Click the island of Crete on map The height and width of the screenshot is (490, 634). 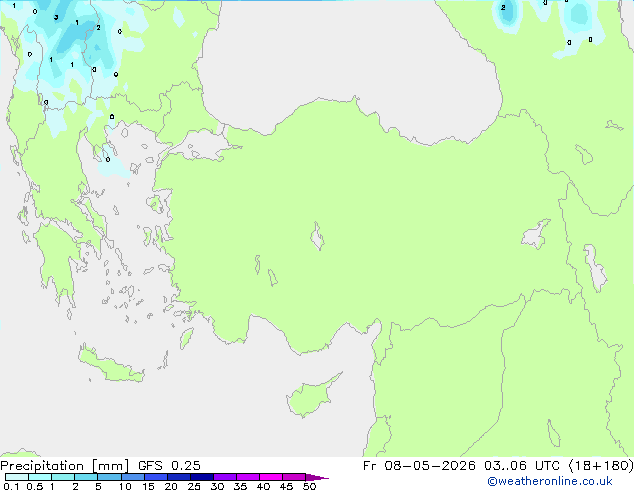110,366
